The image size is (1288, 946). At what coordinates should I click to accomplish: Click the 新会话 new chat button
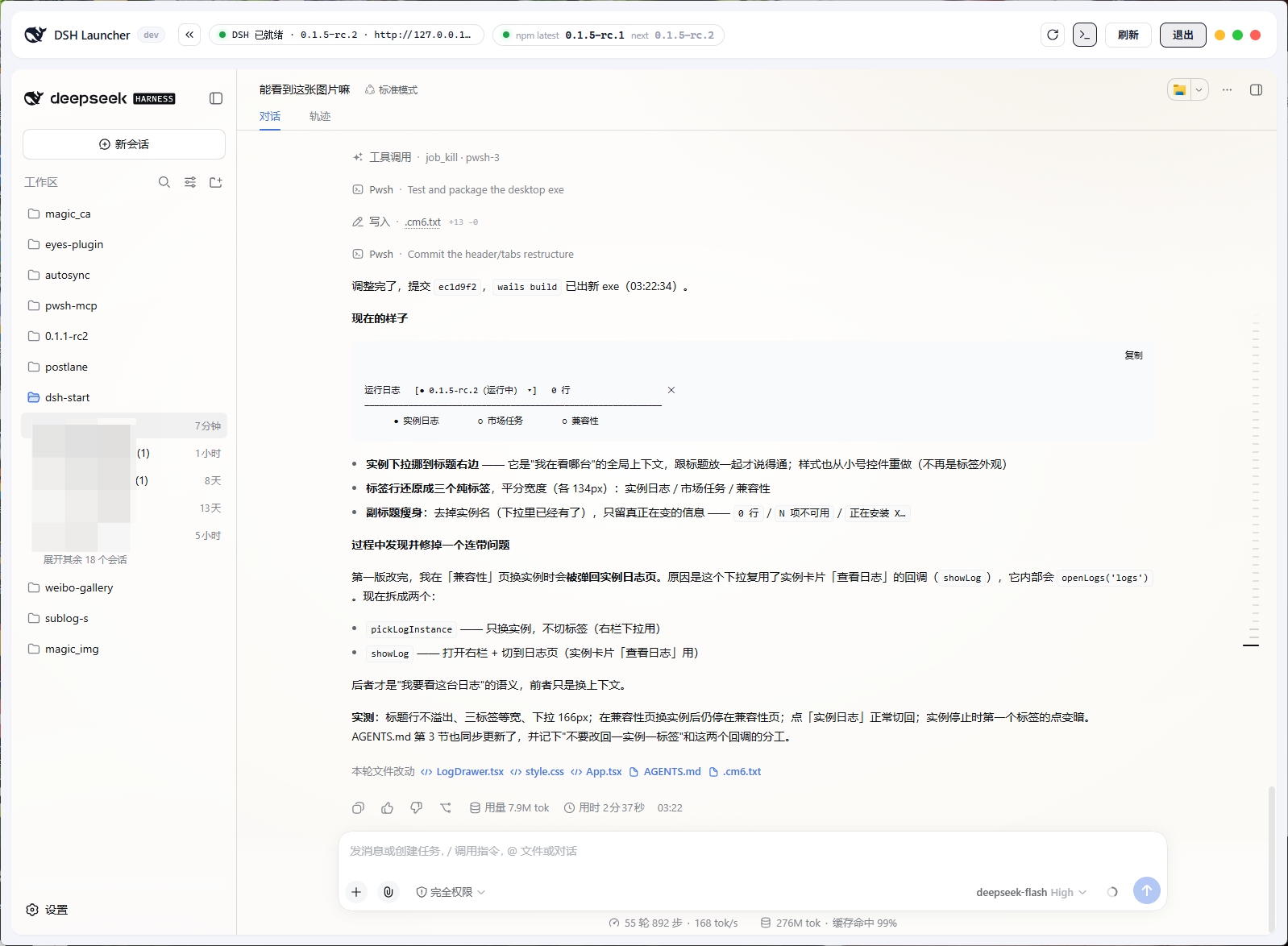(124, 144)
